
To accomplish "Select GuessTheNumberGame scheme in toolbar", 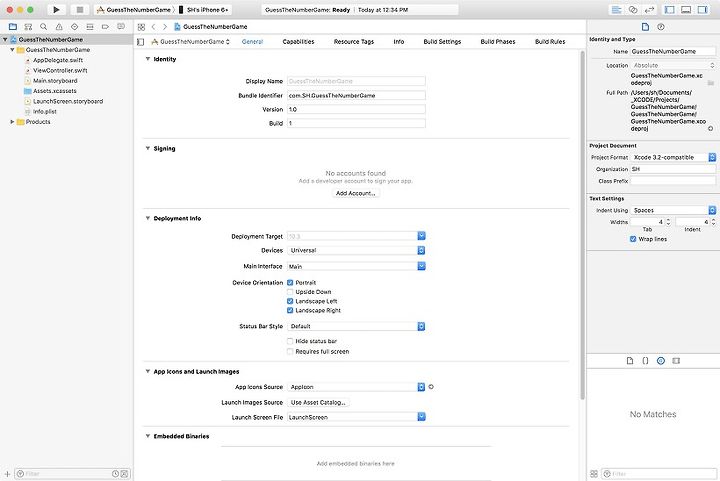I will [134, 10].
